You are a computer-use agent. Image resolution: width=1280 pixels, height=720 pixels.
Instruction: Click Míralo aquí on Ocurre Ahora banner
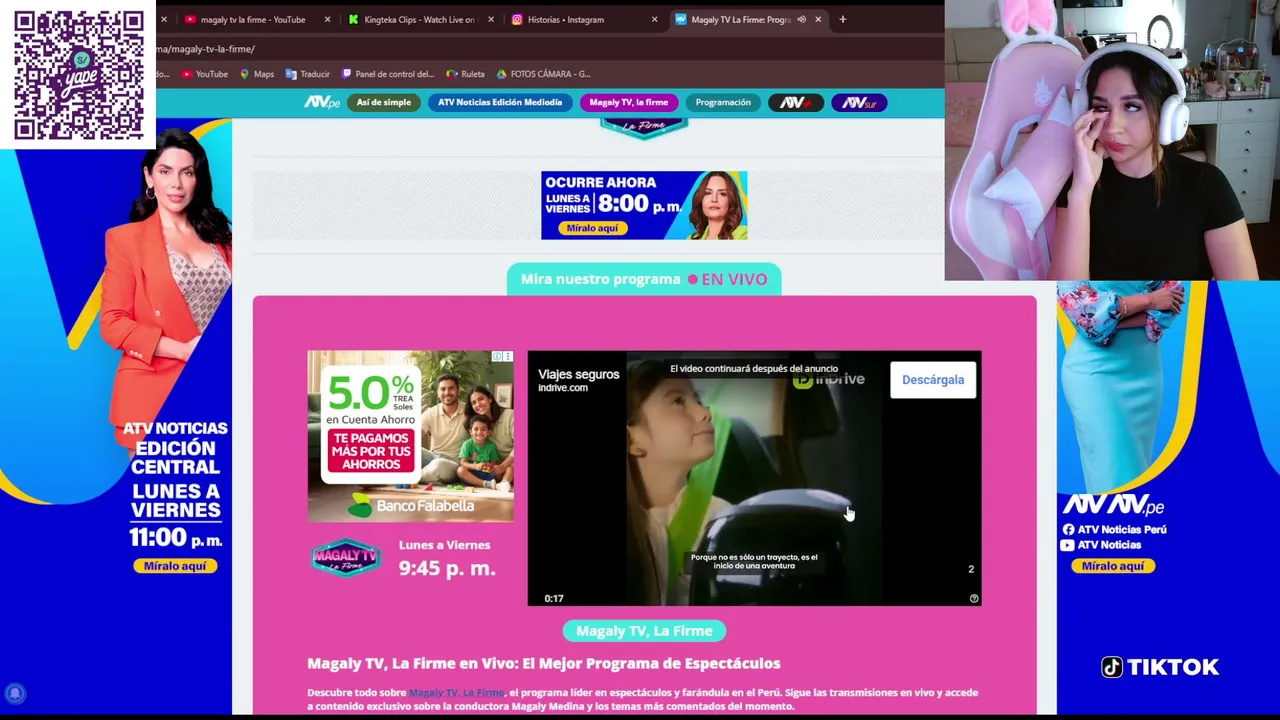593,228
